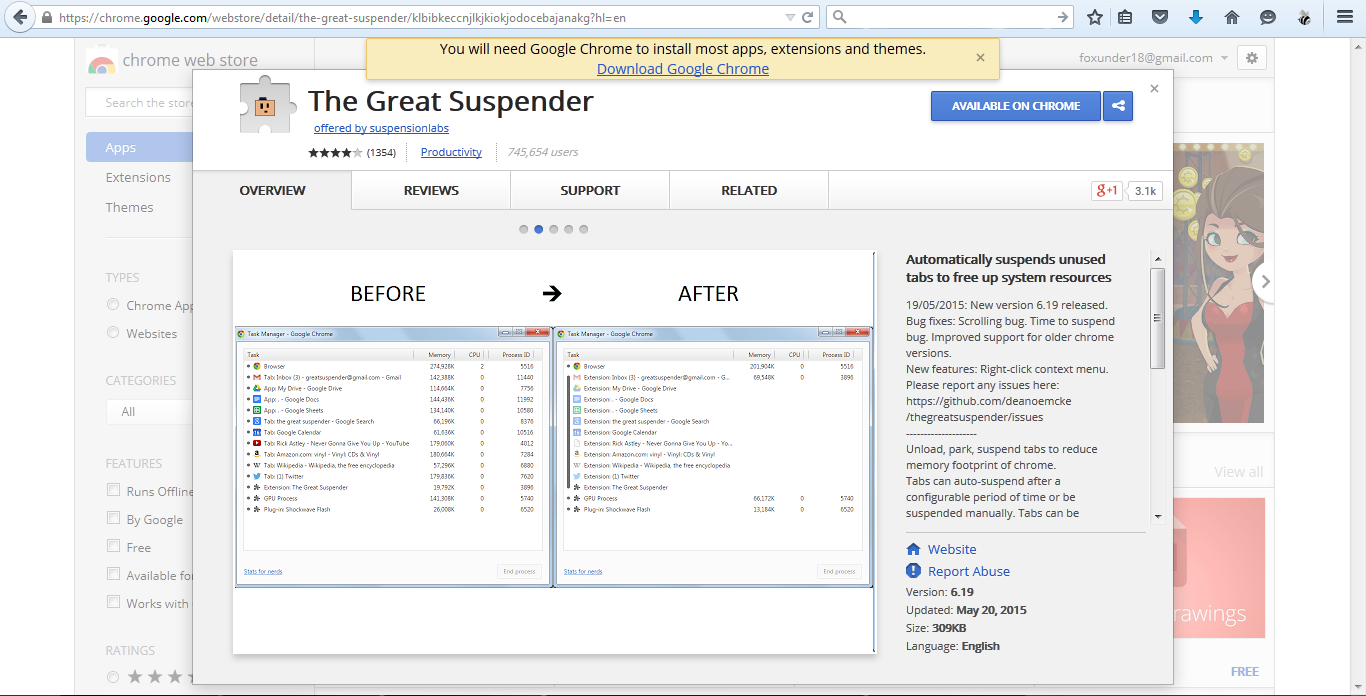The height and width of the screenshot is (696, 1366).
Task: Click the magnifier icon in browser search box
Action: [839, 17]
